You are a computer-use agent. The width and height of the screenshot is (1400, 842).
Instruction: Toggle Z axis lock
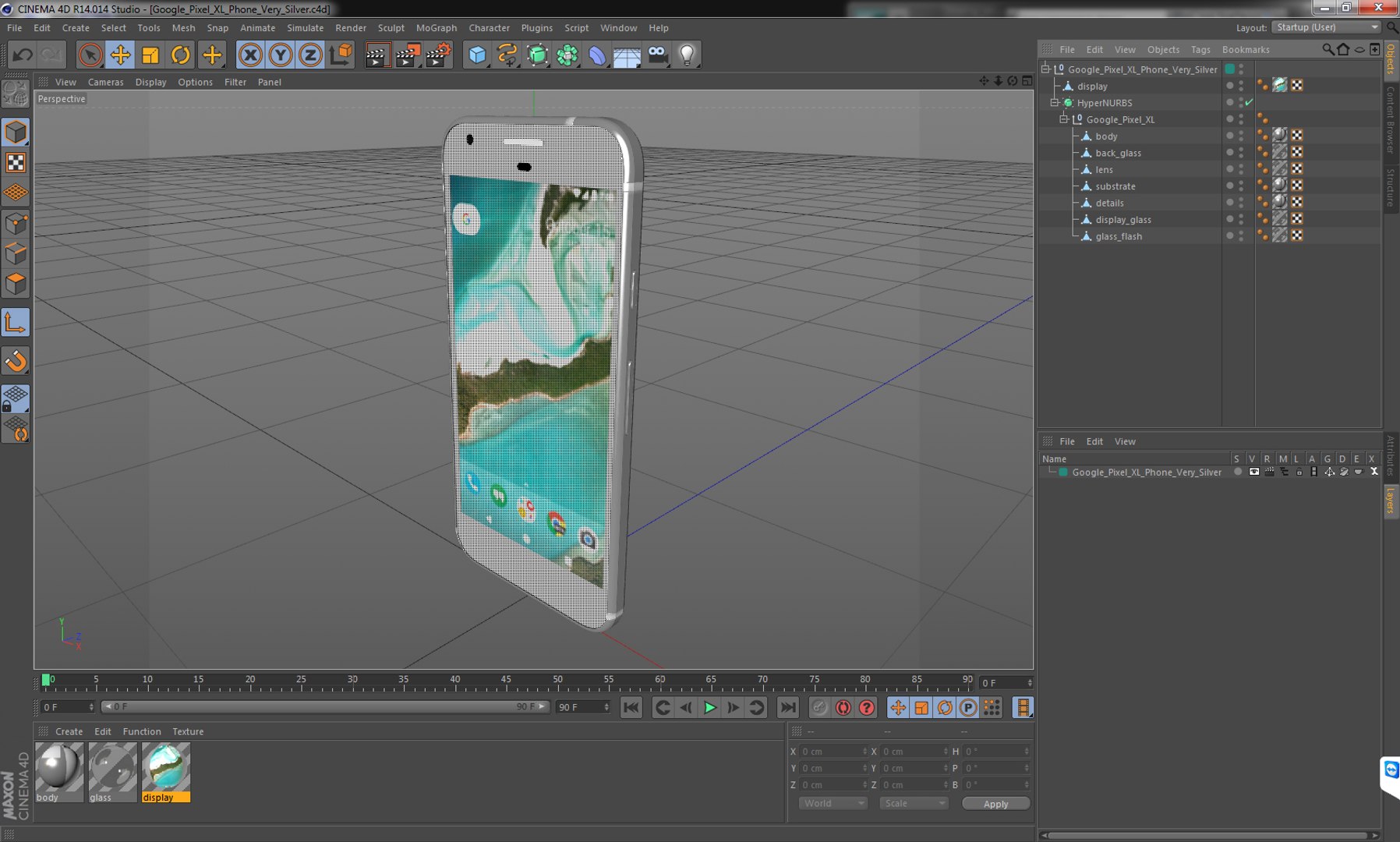(x=310, y=55)
